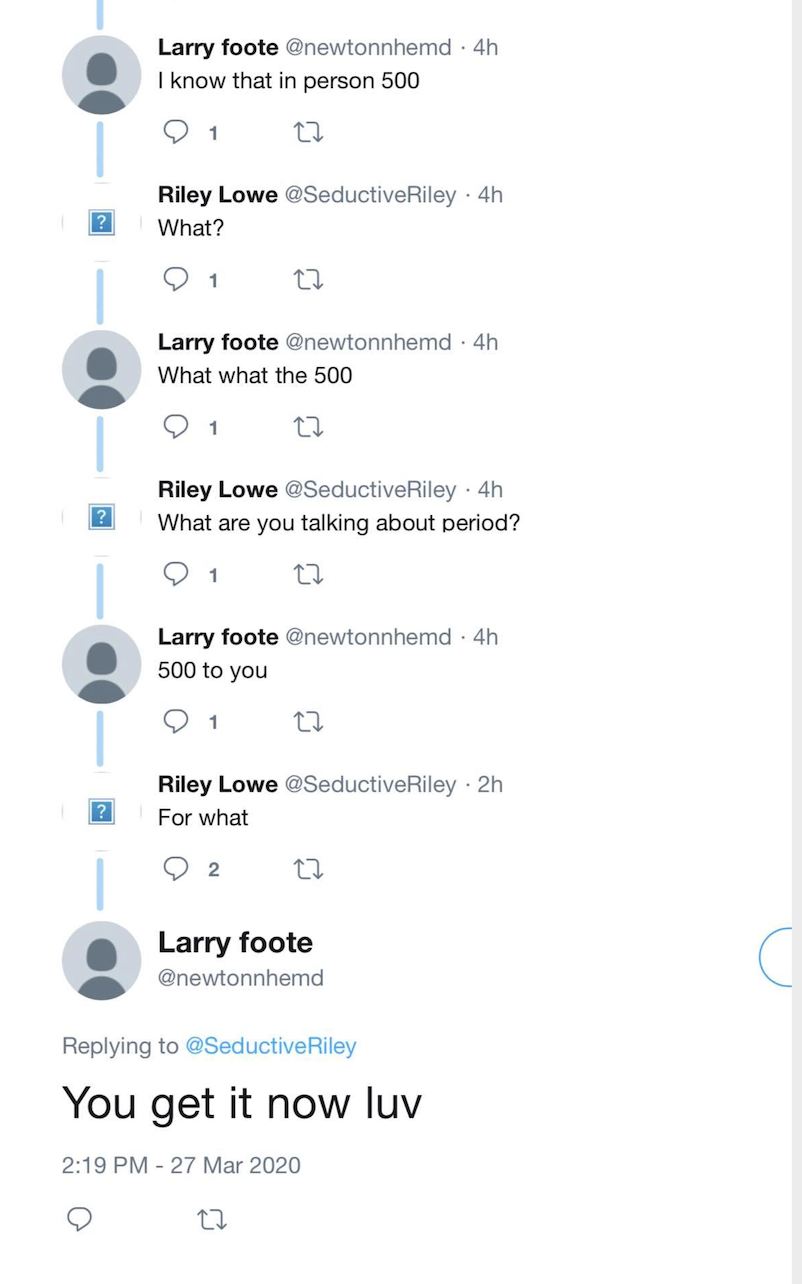Image resolution: width=802 pixels, height=1284 pixels.
Task: Reply to Riley's "For what" tweet
Action: point(176,869)
